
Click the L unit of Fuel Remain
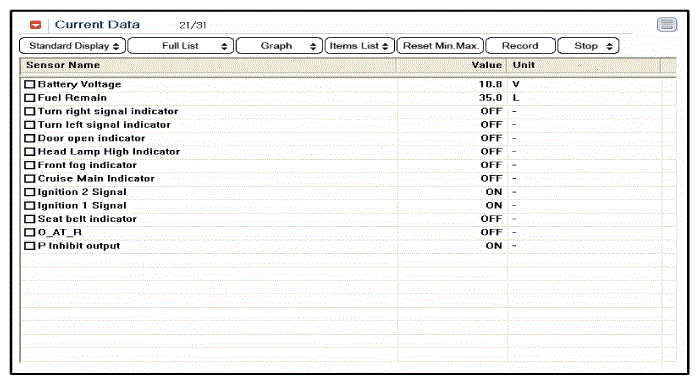coord(516,98)
